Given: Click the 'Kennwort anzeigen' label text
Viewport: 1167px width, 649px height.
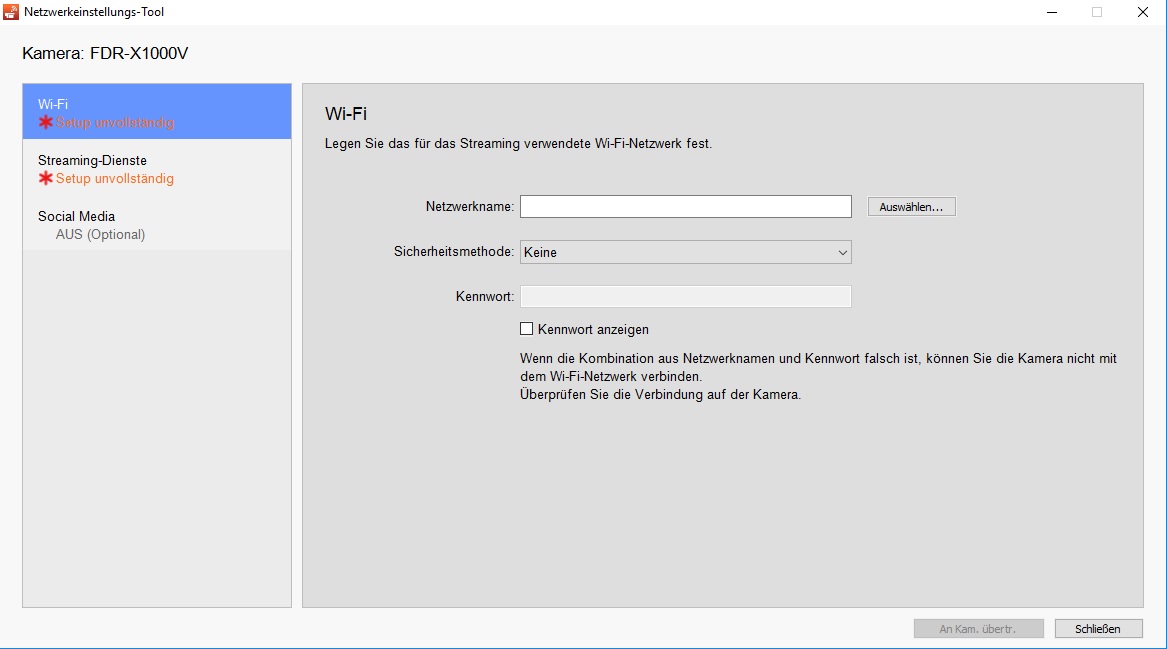Looking at the screenshot, I should tap(593, 329).
